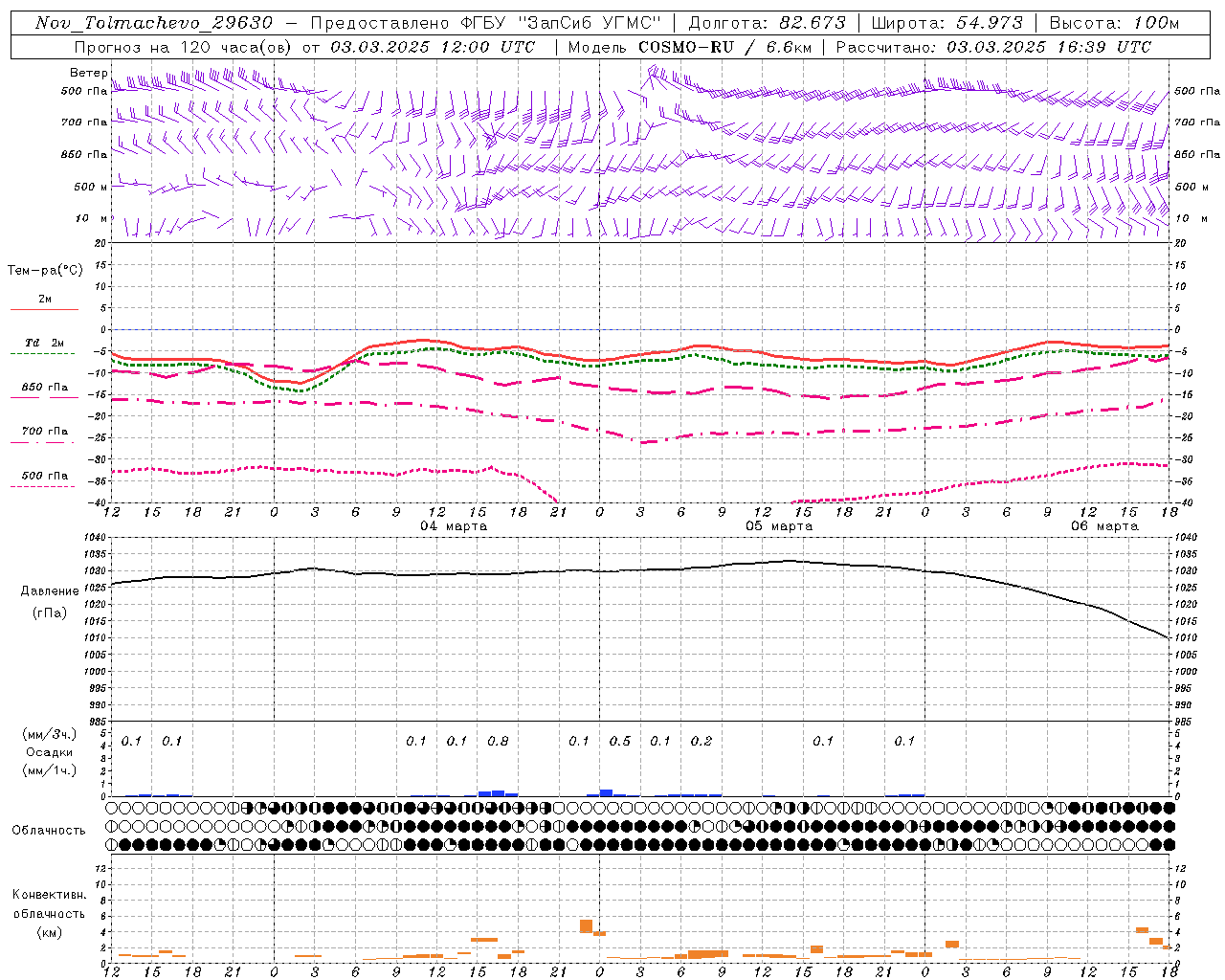
Task: Click the '(мм/1ч.)' precipitation unit label
Action: tap(49, 770)
